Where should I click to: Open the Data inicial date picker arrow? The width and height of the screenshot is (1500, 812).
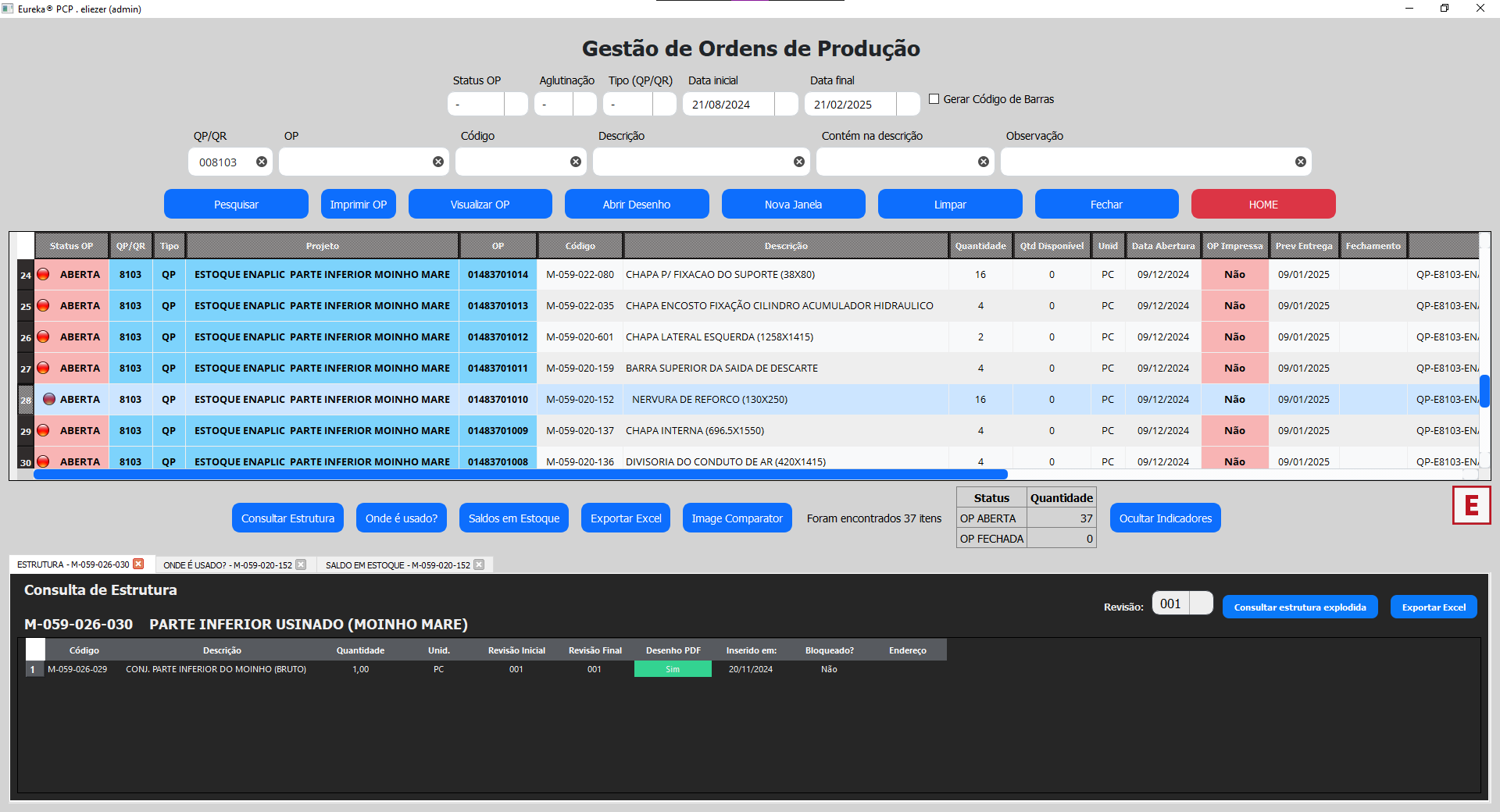[x=786, y=104]
